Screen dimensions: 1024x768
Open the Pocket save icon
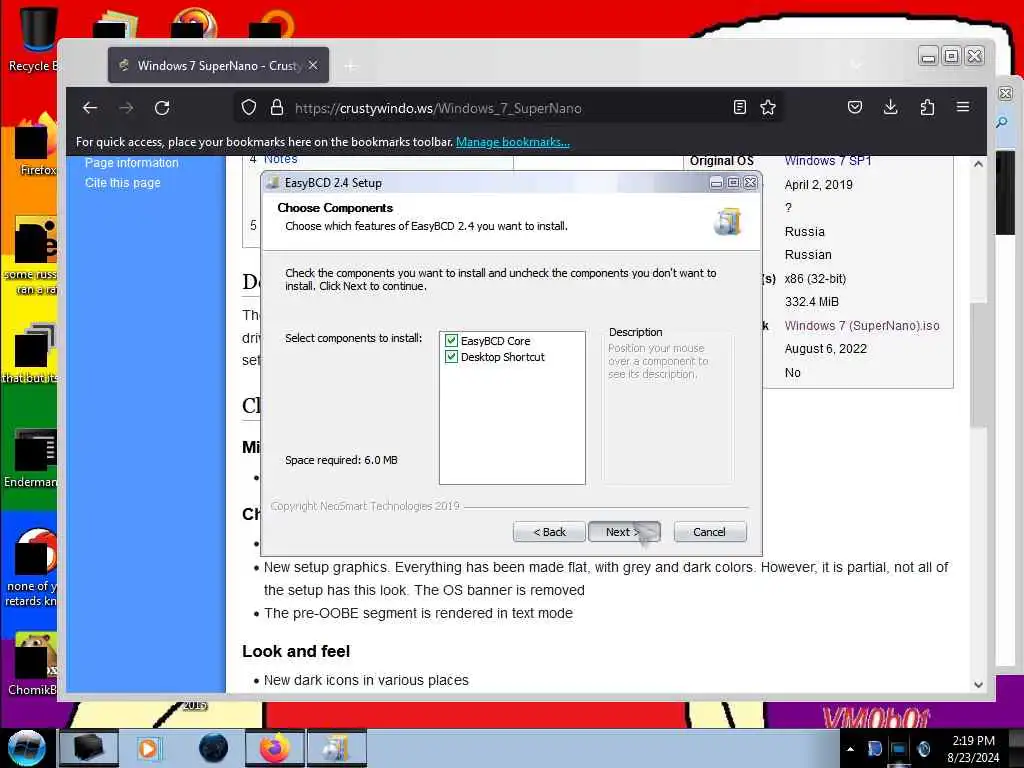(855, 107)
